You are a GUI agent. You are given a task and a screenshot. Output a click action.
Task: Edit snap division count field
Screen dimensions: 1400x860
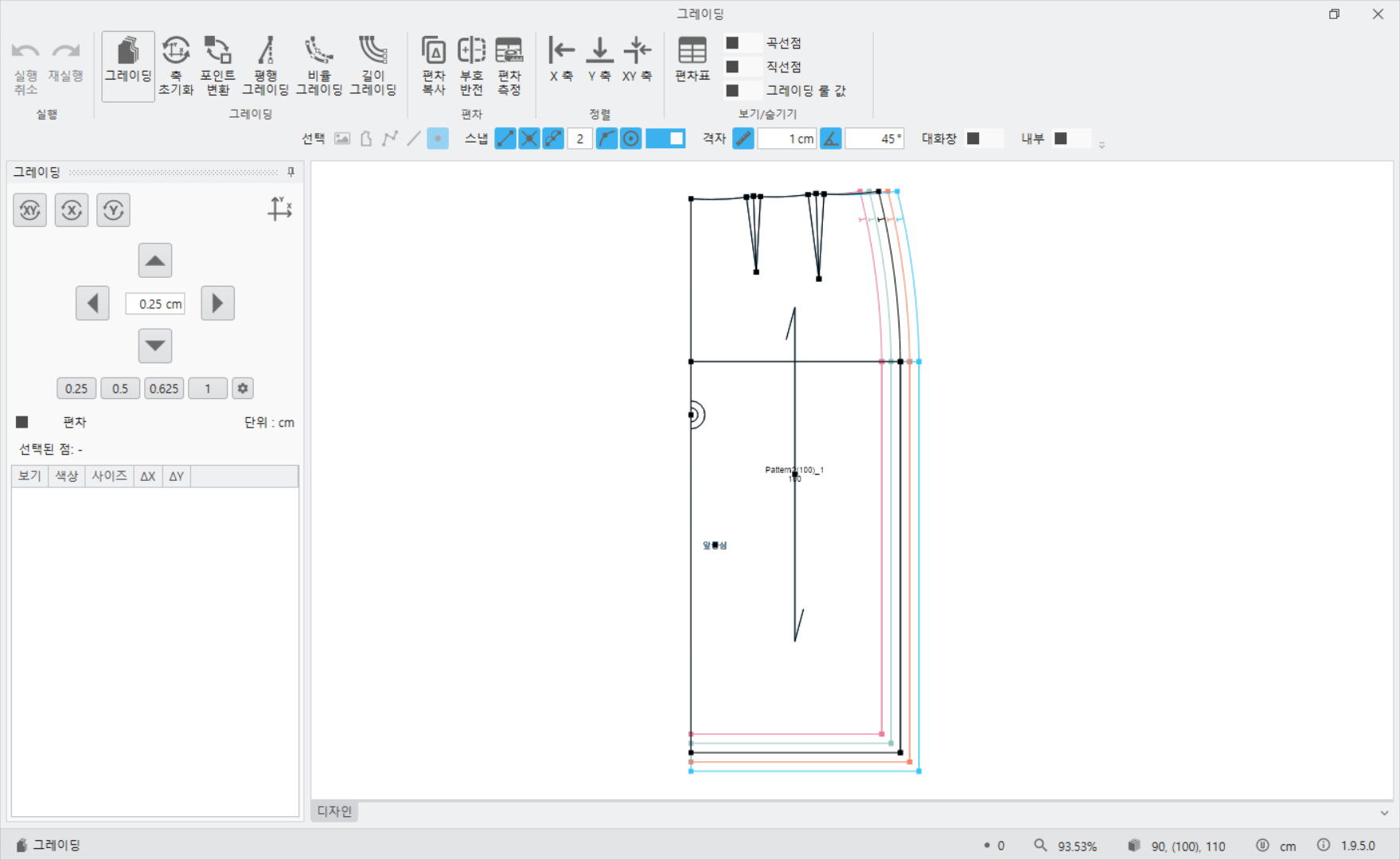pos(580,139)
